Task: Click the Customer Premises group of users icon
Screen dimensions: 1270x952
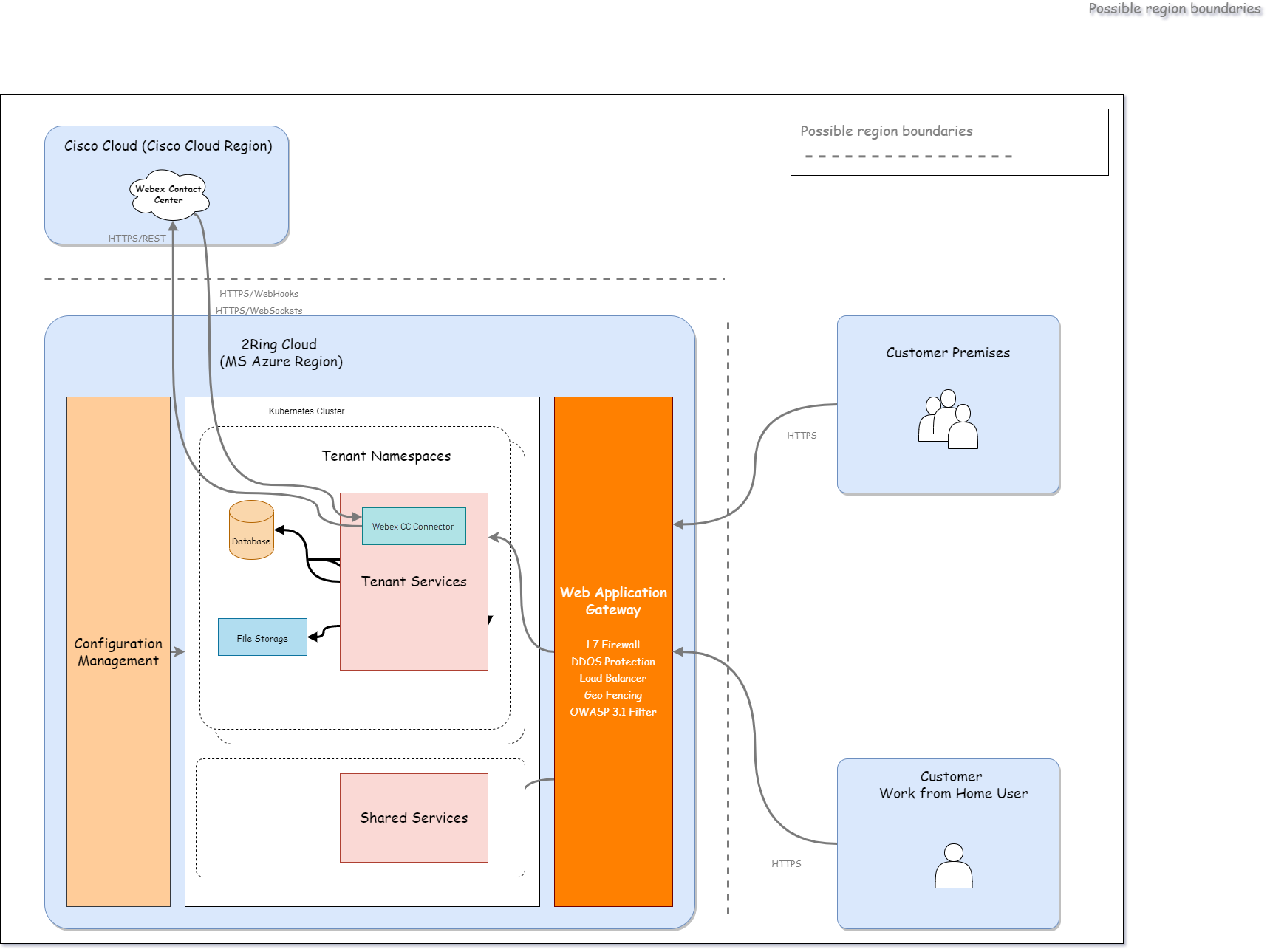Action: (948, 419)
